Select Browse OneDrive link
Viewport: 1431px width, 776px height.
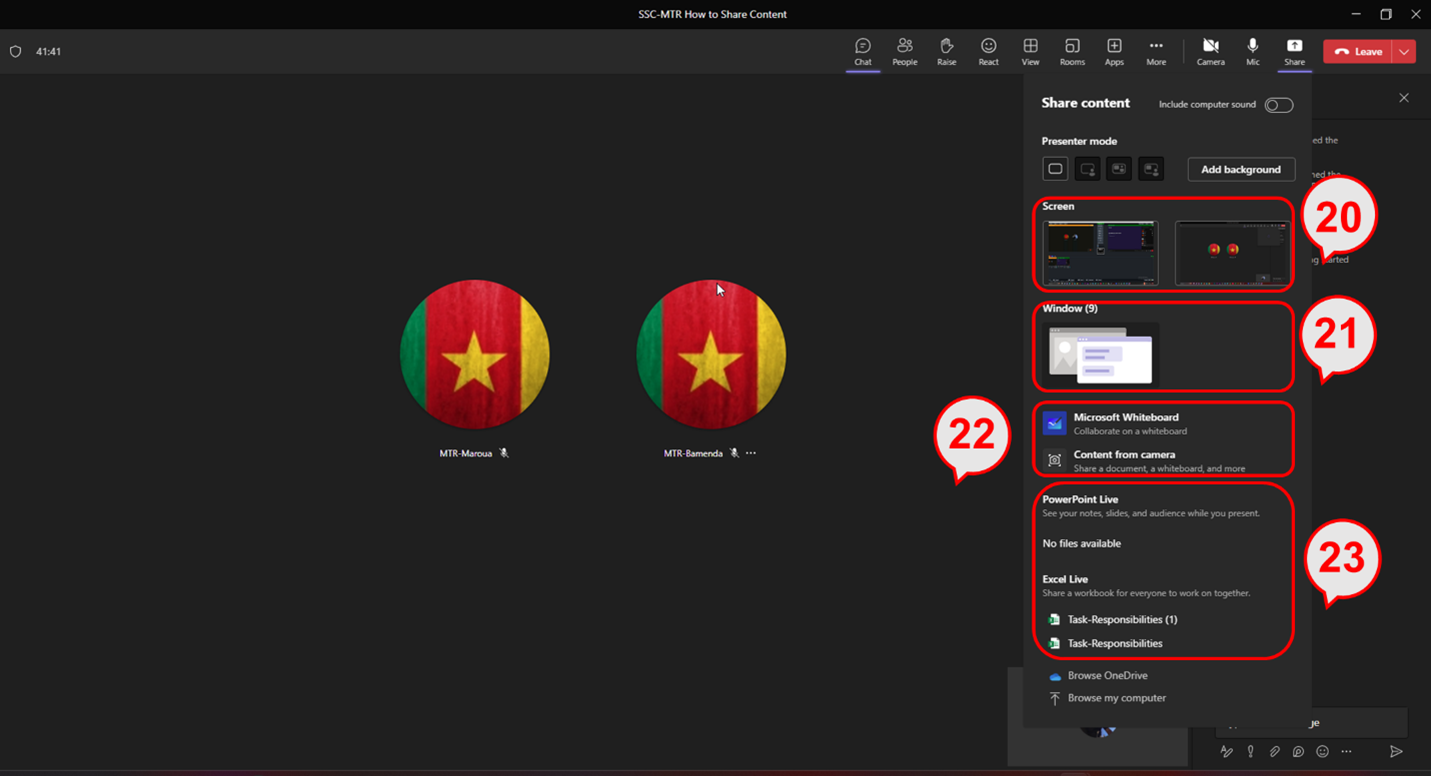click(1107, 676)
